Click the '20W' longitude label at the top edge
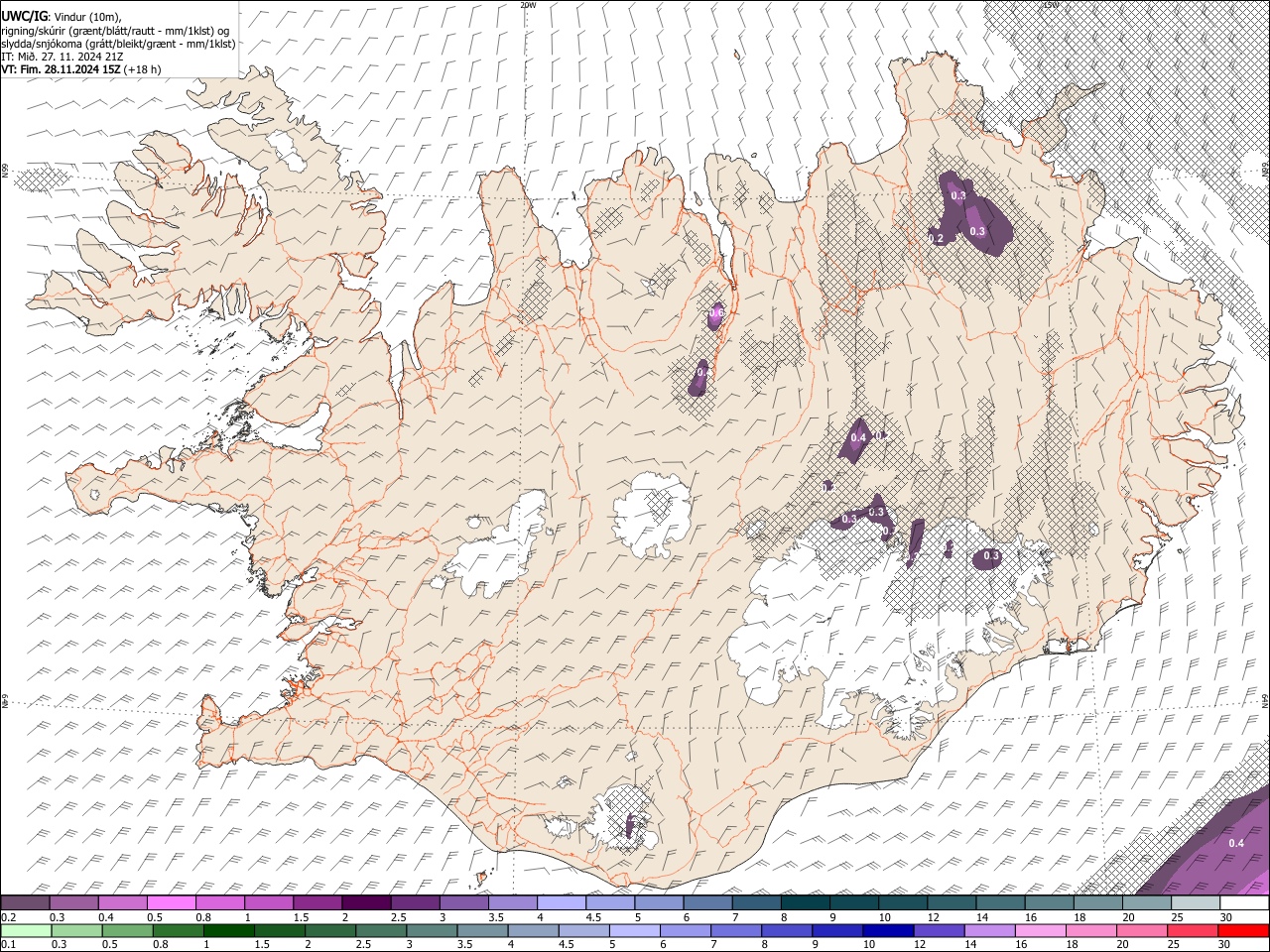The width and height of the screenshot is (1270, 952). pos(528,5)
